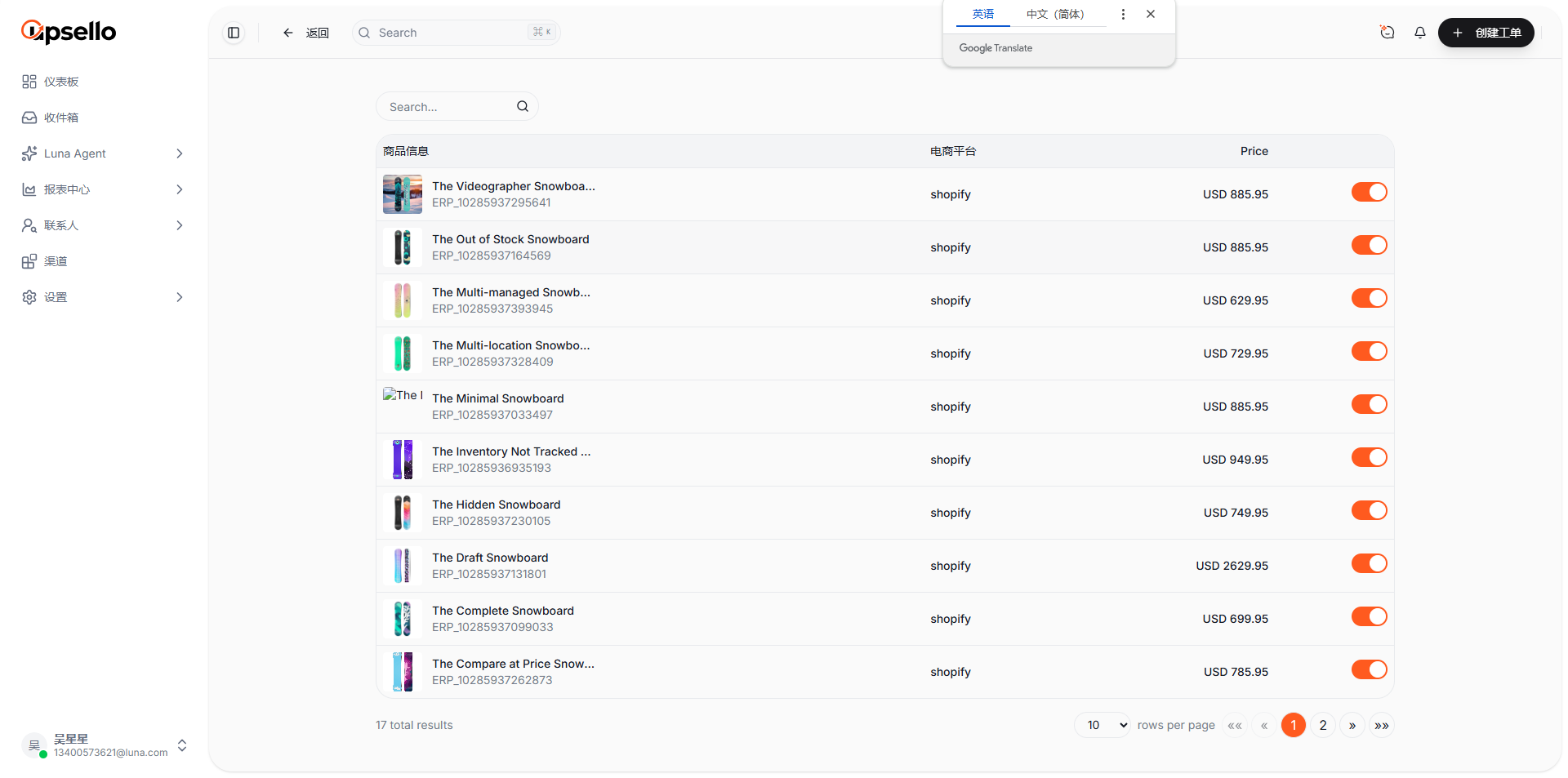Image resolution: width=1568 pixels, height=778 pixels.
Task: Jump to the last page arrow
Action: tap(1382, 725)
